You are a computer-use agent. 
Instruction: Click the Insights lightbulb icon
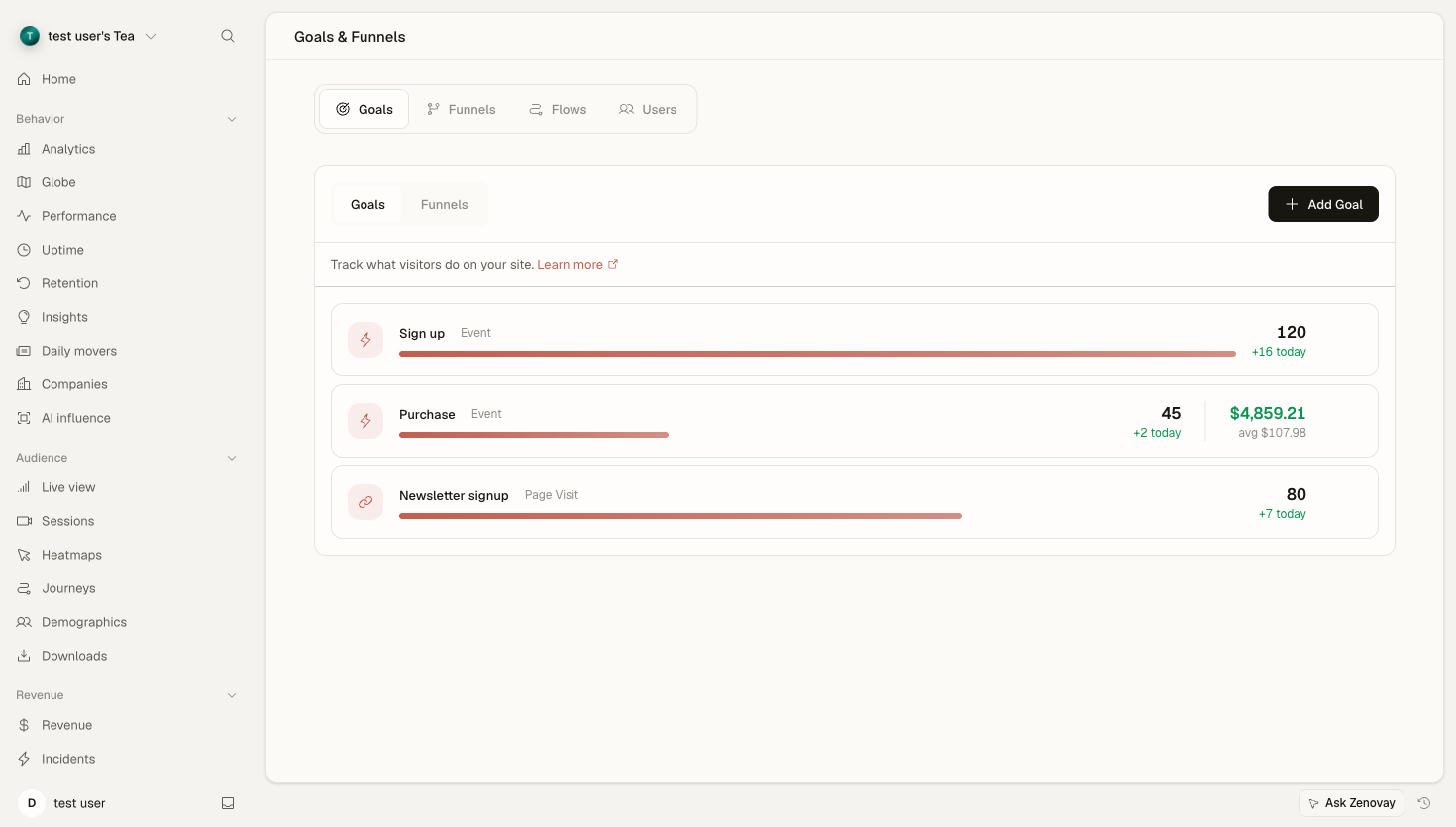24,317
